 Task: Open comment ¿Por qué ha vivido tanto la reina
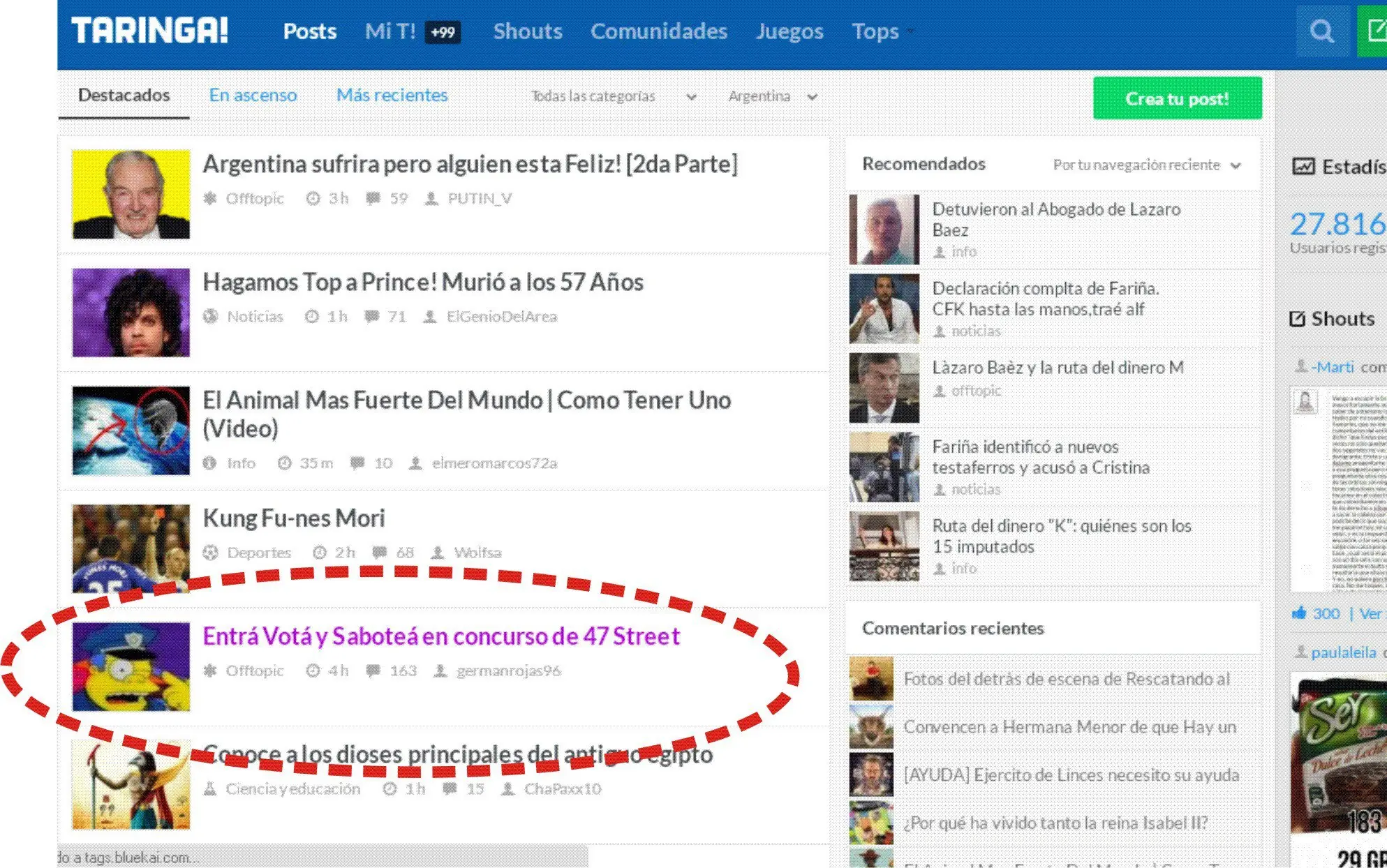click(x=1055, y=823)
